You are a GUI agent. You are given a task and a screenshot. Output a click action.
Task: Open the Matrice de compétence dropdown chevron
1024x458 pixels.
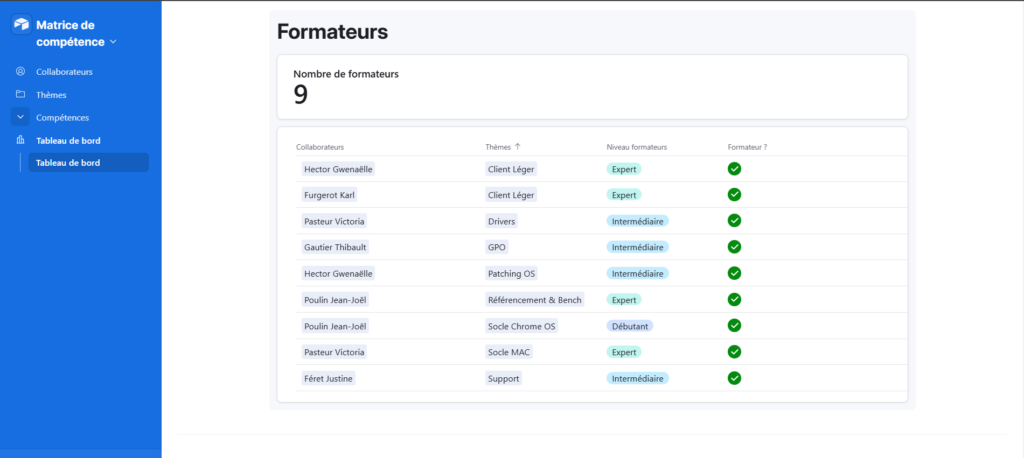(x=113, y=42)
